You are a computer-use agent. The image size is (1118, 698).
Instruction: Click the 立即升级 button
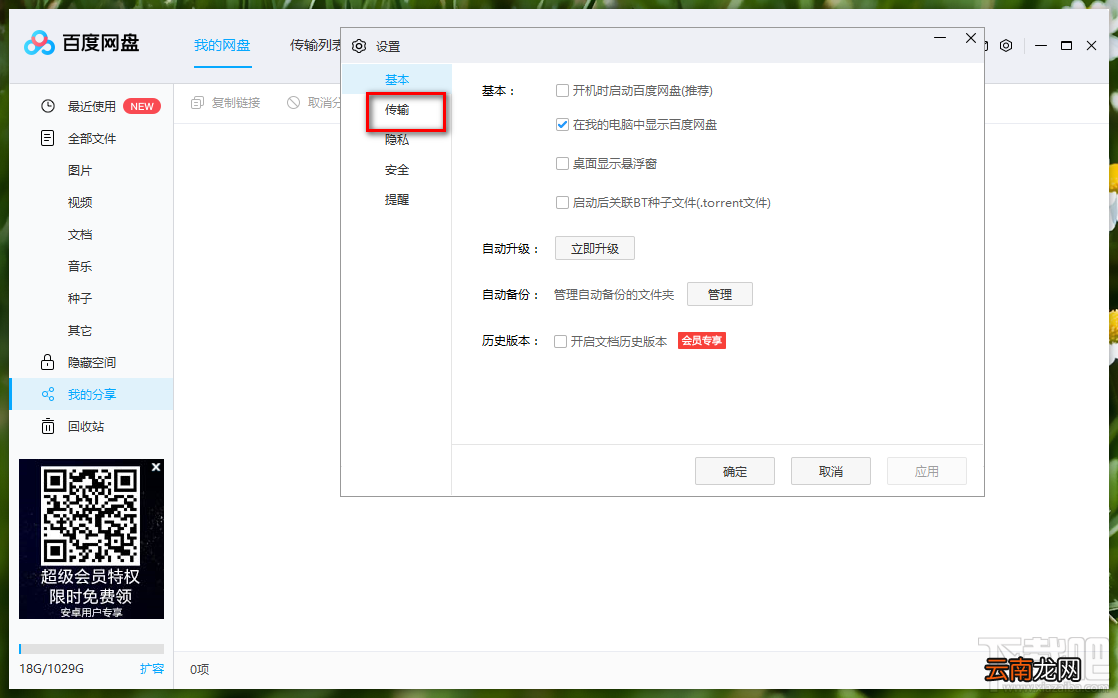tap(595, 248)
